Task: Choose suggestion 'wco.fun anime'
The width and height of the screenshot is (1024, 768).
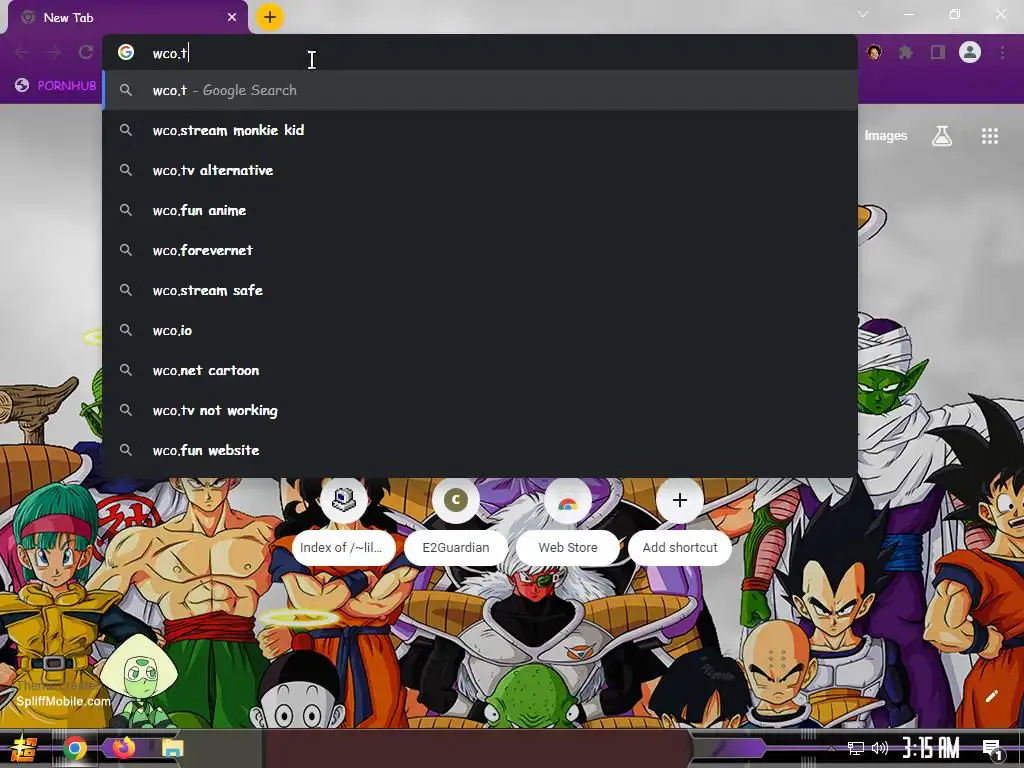Action: click(x=479, y=210)
